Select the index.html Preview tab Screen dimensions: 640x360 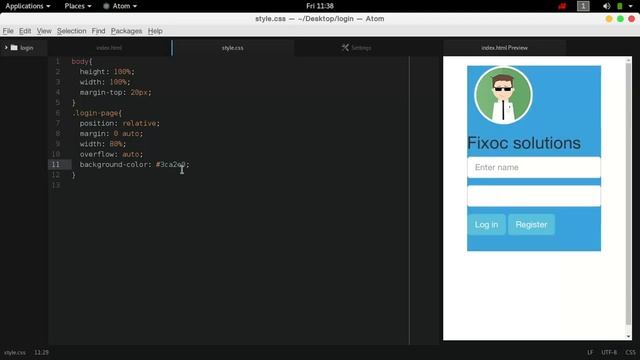pos(504,48)
